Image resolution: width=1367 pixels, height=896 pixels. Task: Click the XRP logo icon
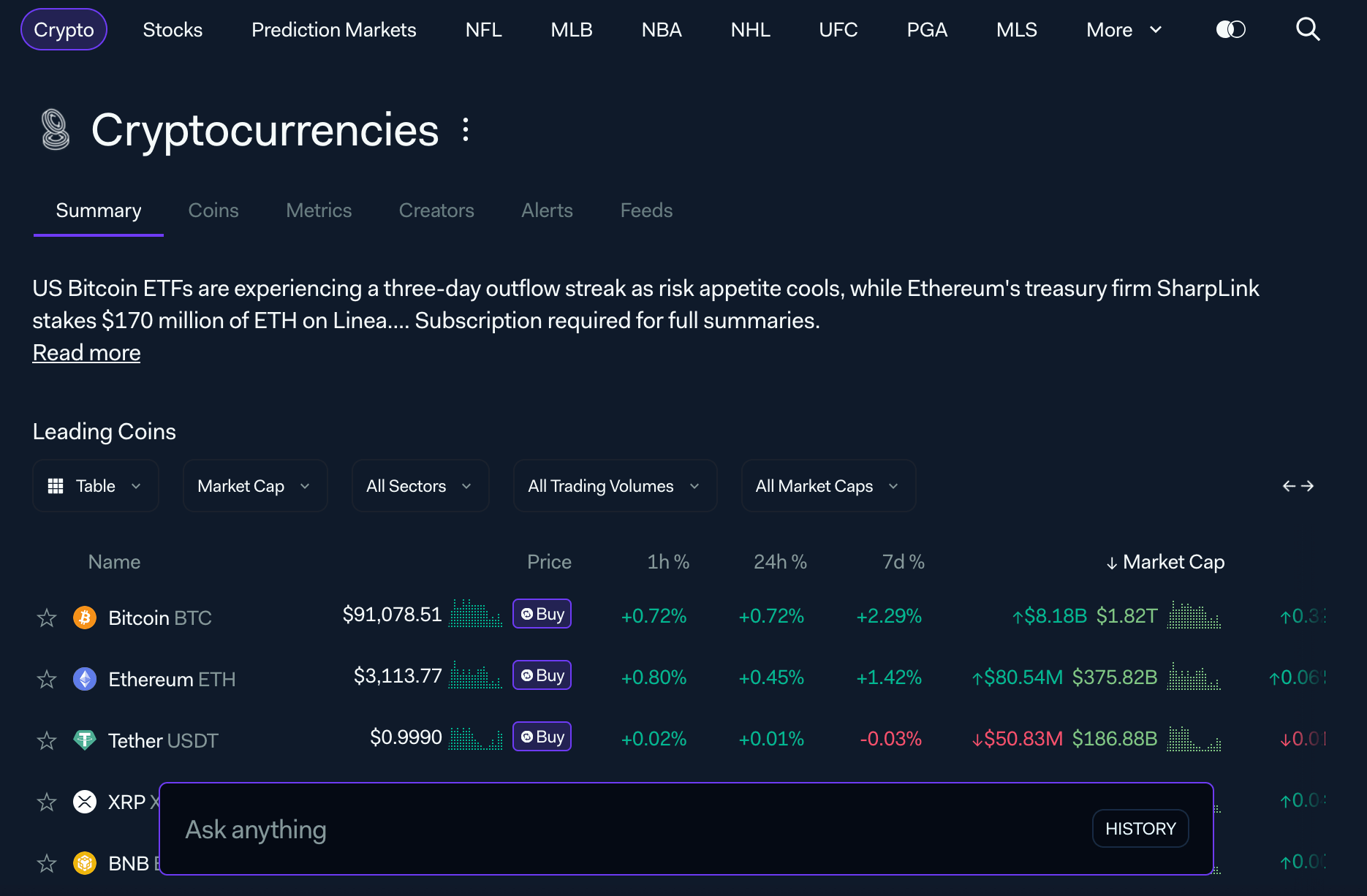84,801
